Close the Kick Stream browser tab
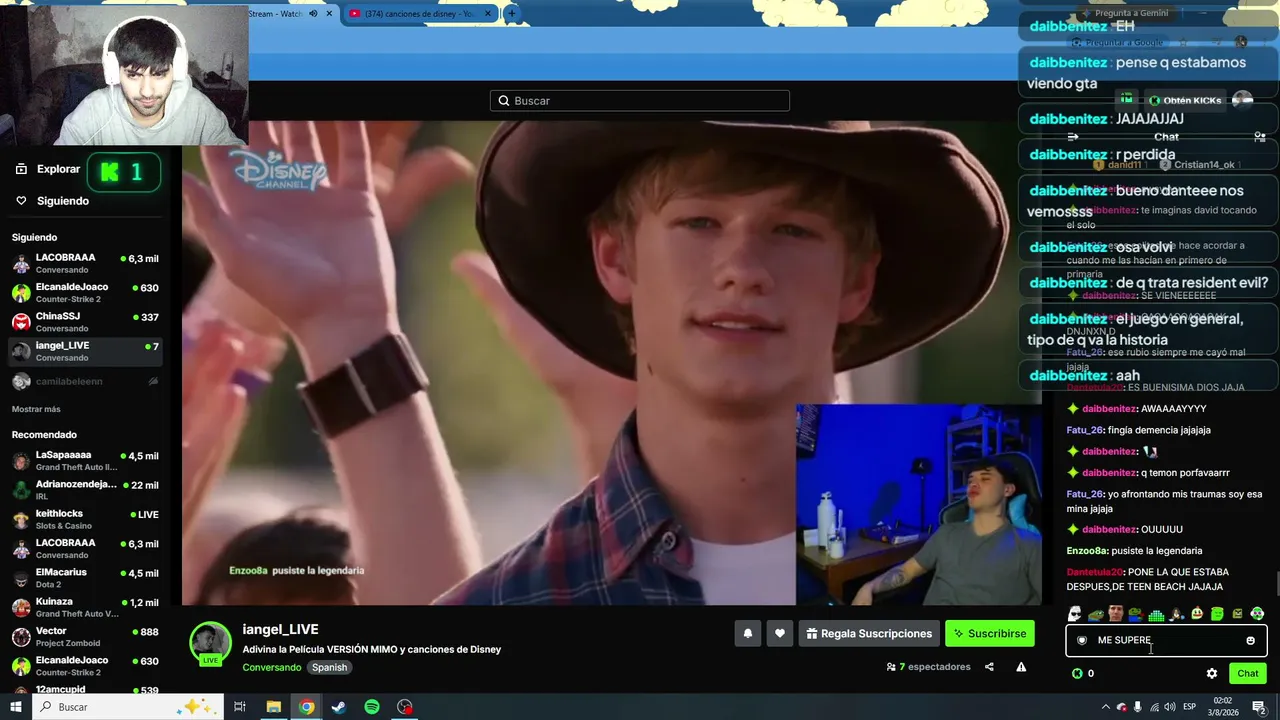 click(329, 14)
